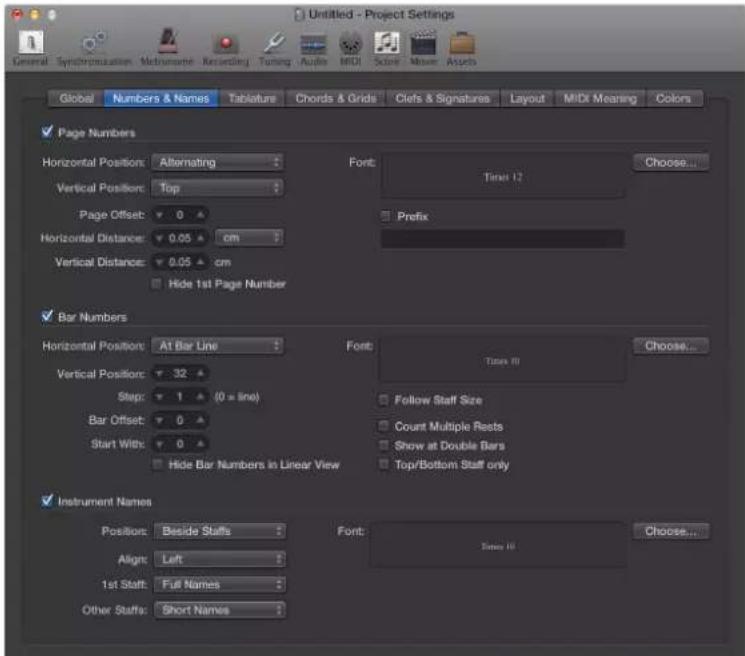Click the Bar Numbers font preview box
Image resolution: width=745 pixels, height=656 pixels.
pyautogui.click(x=502, y=360)
